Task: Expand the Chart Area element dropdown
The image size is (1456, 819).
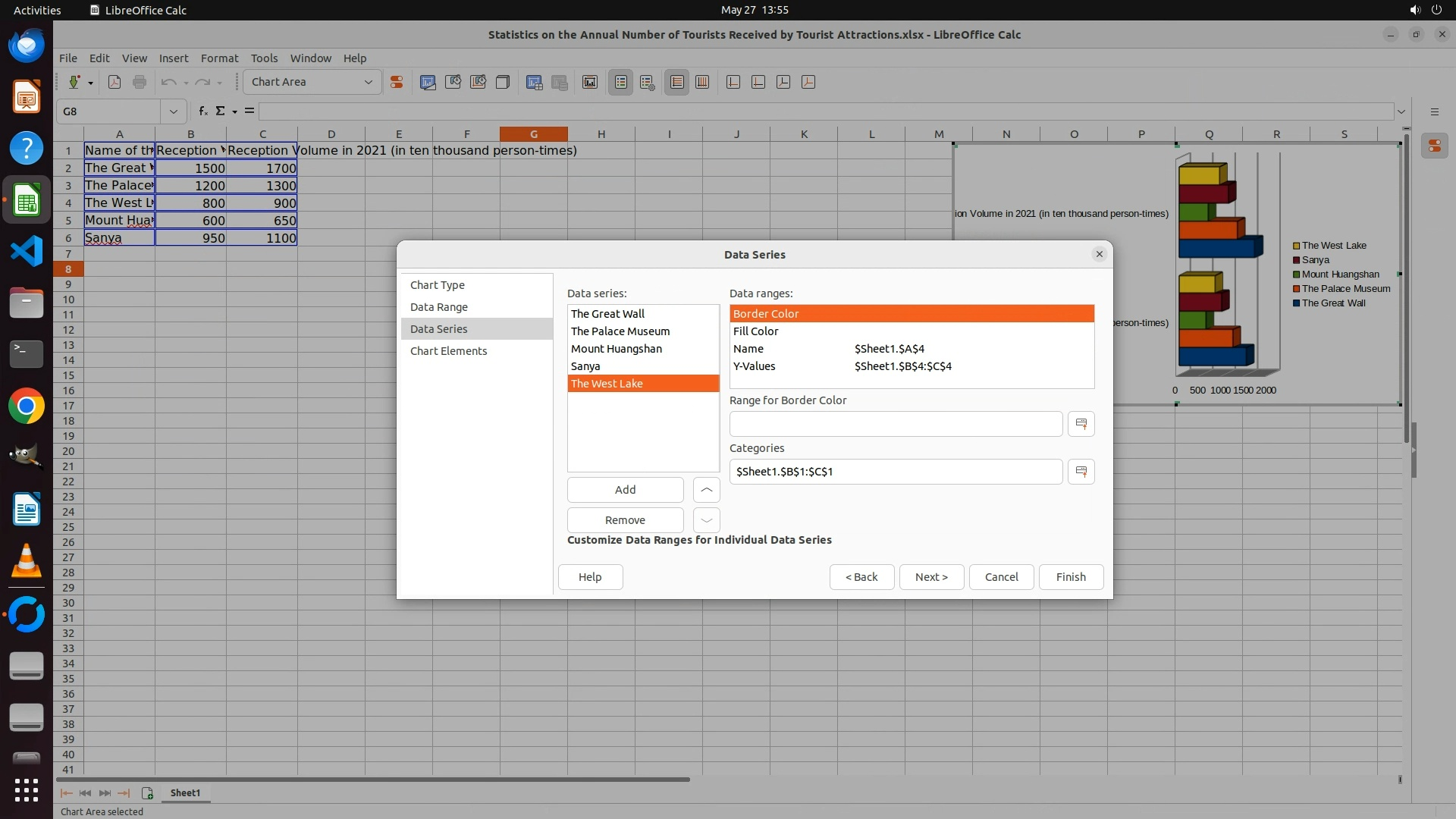Action: 369,82
